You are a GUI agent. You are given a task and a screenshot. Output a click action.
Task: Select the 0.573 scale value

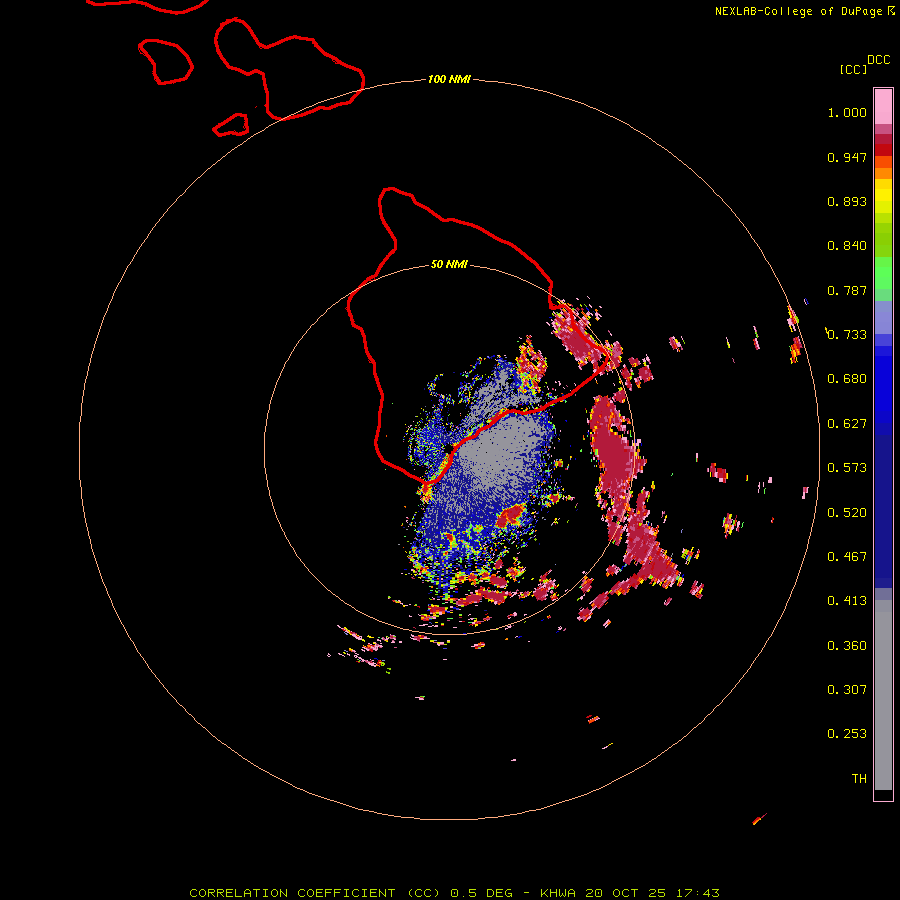(847, 468)
